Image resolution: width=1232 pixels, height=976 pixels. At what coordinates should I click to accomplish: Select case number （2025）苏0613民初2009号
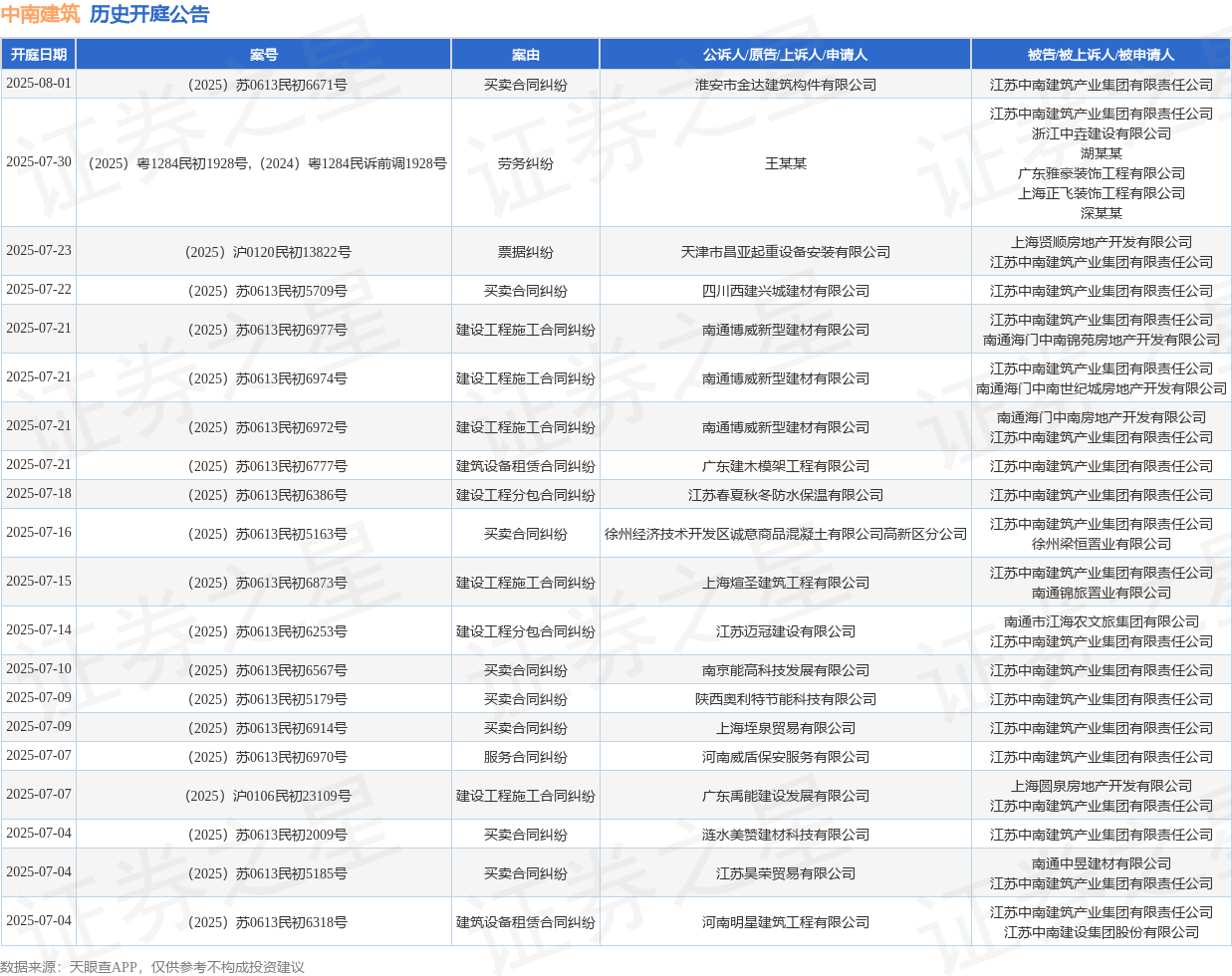pos(264,835)
